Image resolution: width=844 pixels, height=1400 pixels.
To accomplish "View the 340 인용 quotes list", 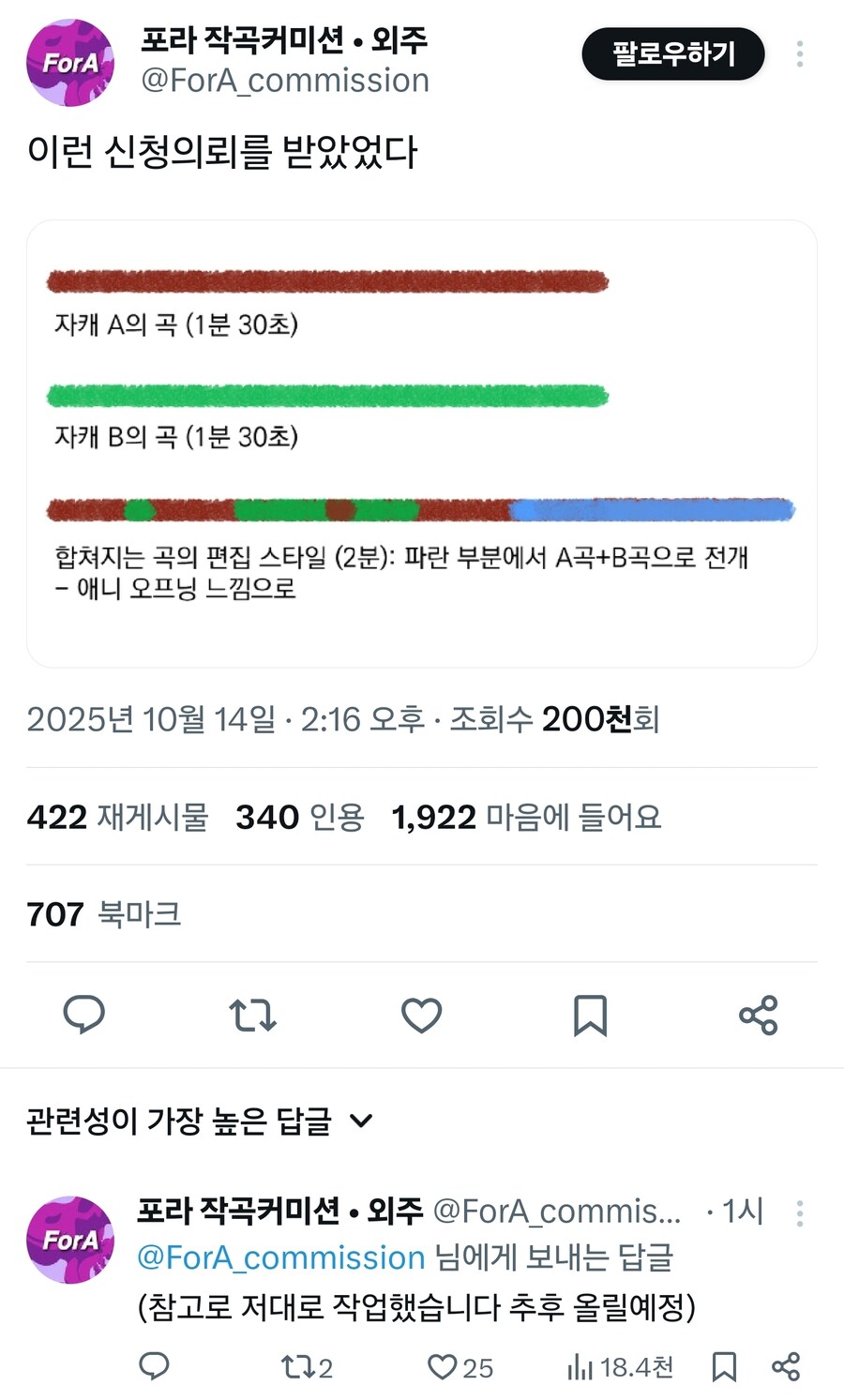I will coord(299,817).
